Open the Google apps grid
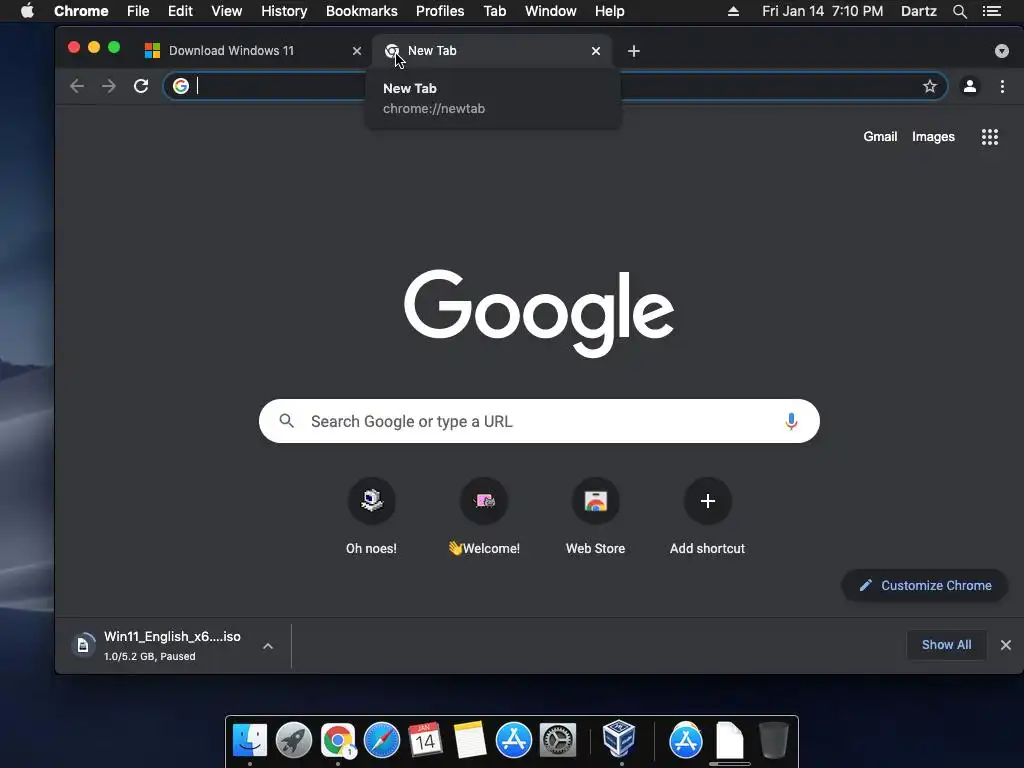 click(989, 136)
